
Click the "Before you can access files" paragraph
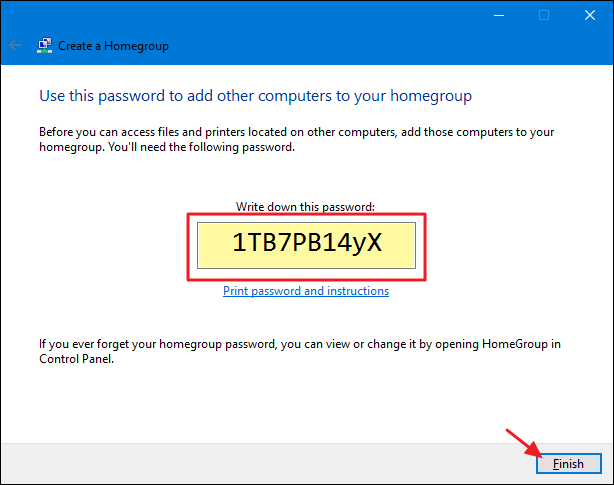[296, 139]
